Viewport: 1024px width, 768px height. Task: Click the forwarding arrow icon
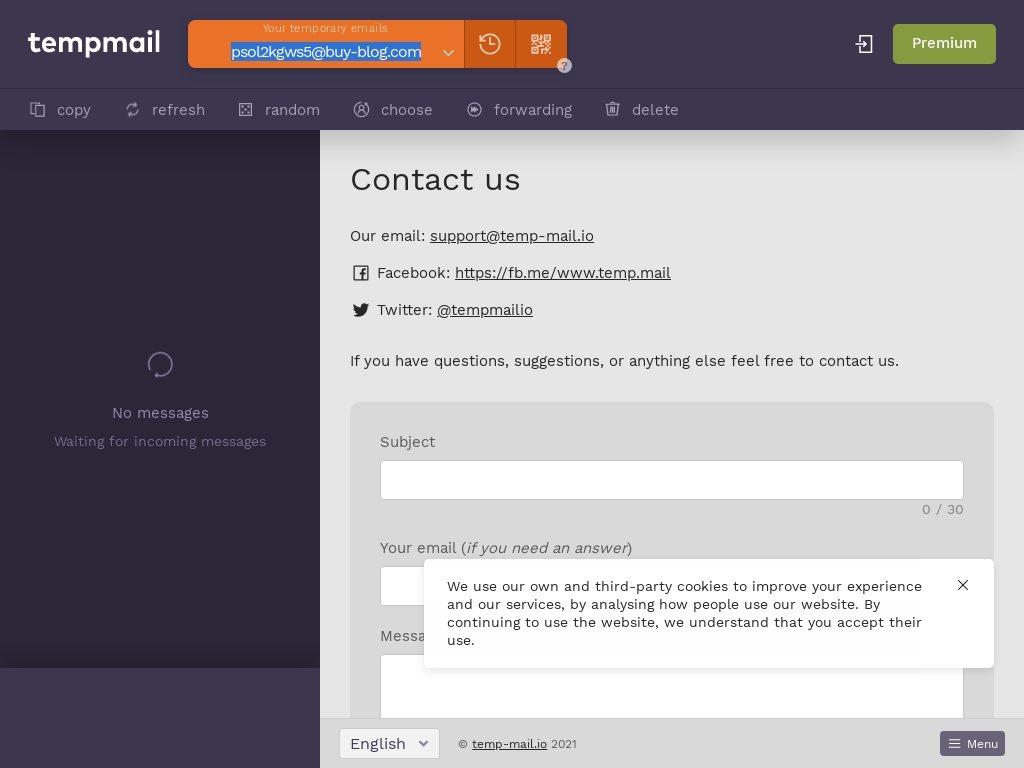click(475, 110)
